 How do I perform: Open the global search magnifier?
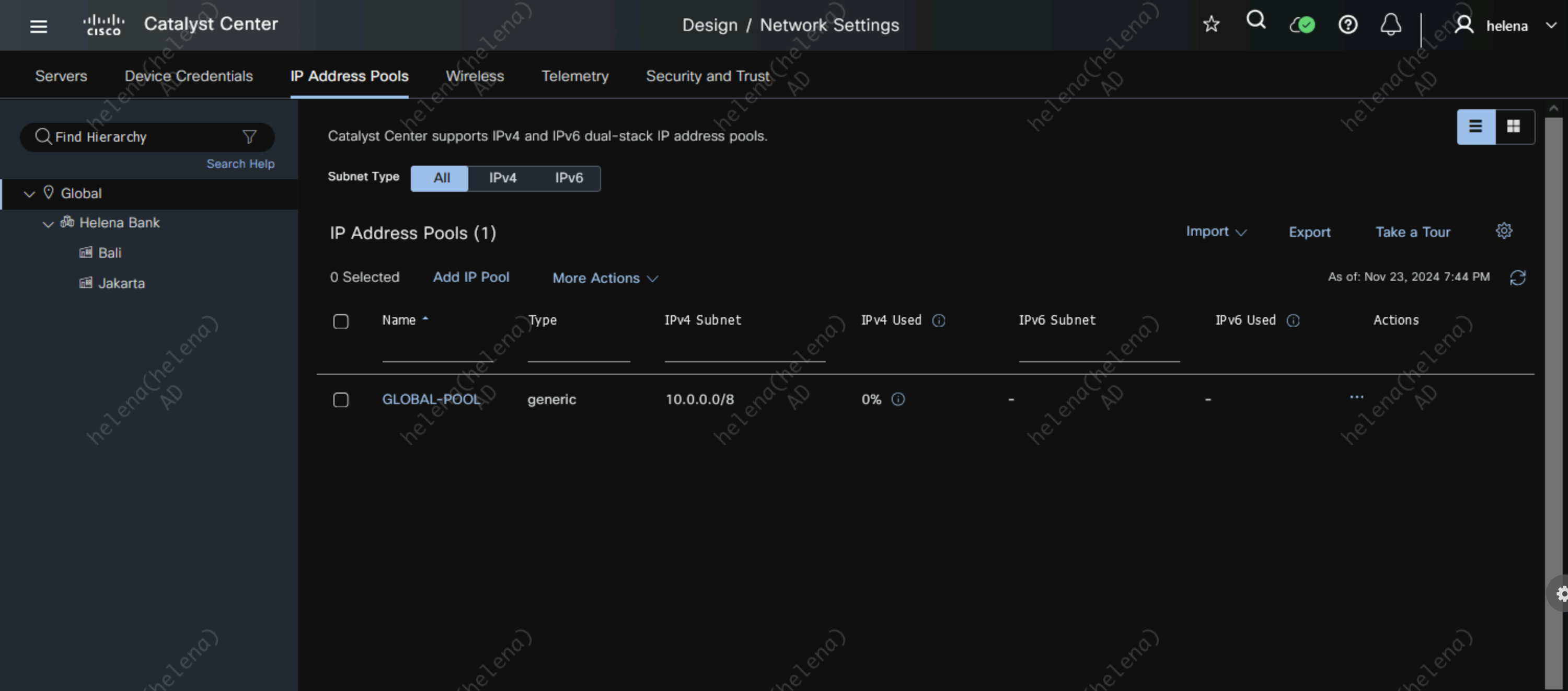pos(1256,21)
